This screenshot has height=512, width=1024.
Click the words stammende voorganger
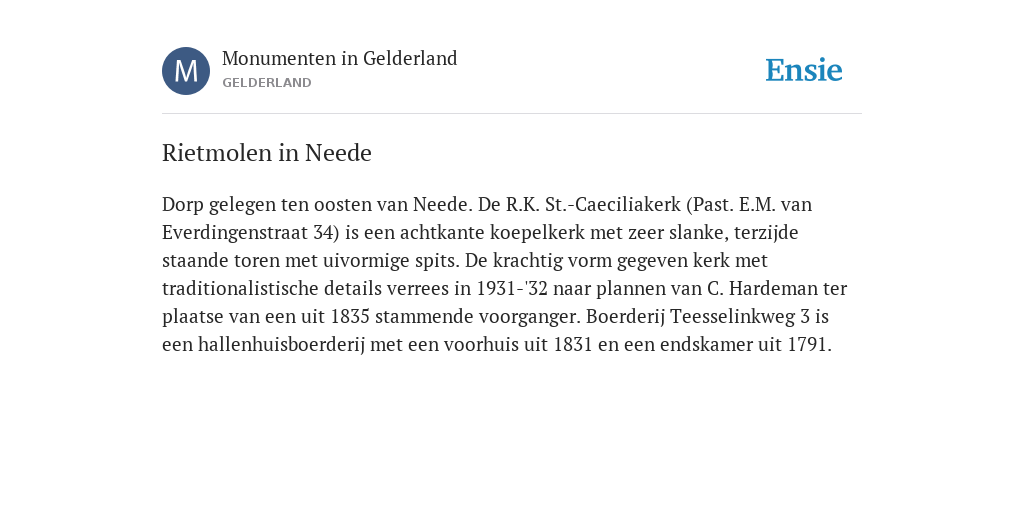tap(478, 317)
